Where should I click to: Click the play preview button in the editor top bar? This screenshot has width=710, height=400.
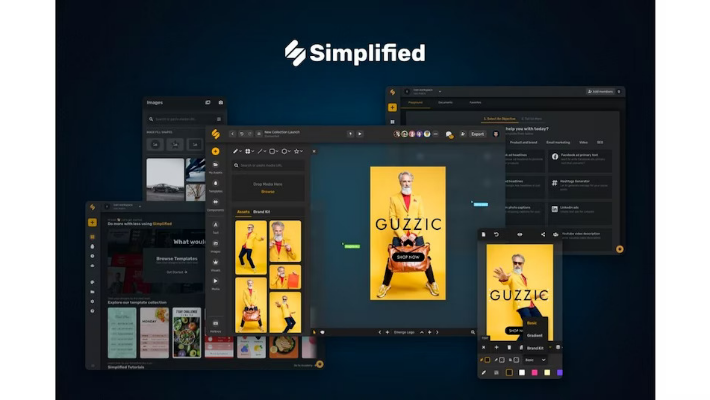pos(360,134)
